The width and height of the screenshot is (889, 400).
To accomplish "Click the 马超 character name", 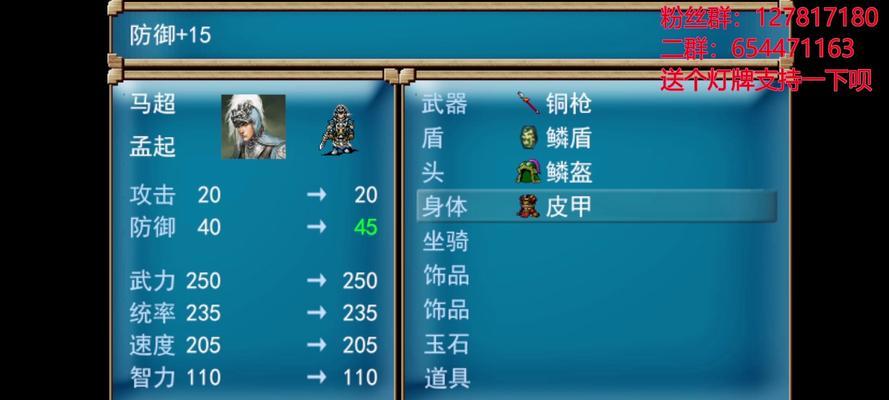I will coord(153,104).
